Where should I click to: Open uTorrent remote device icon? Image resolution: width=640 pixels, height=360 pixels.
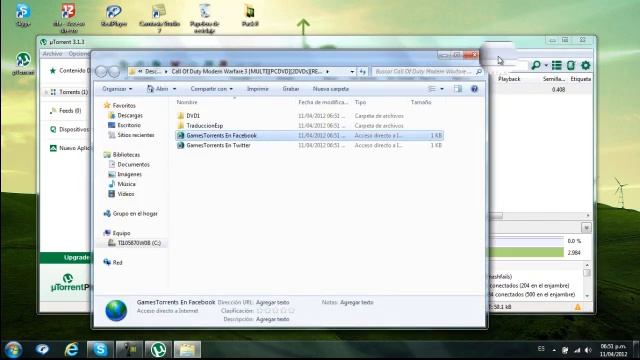571,65
